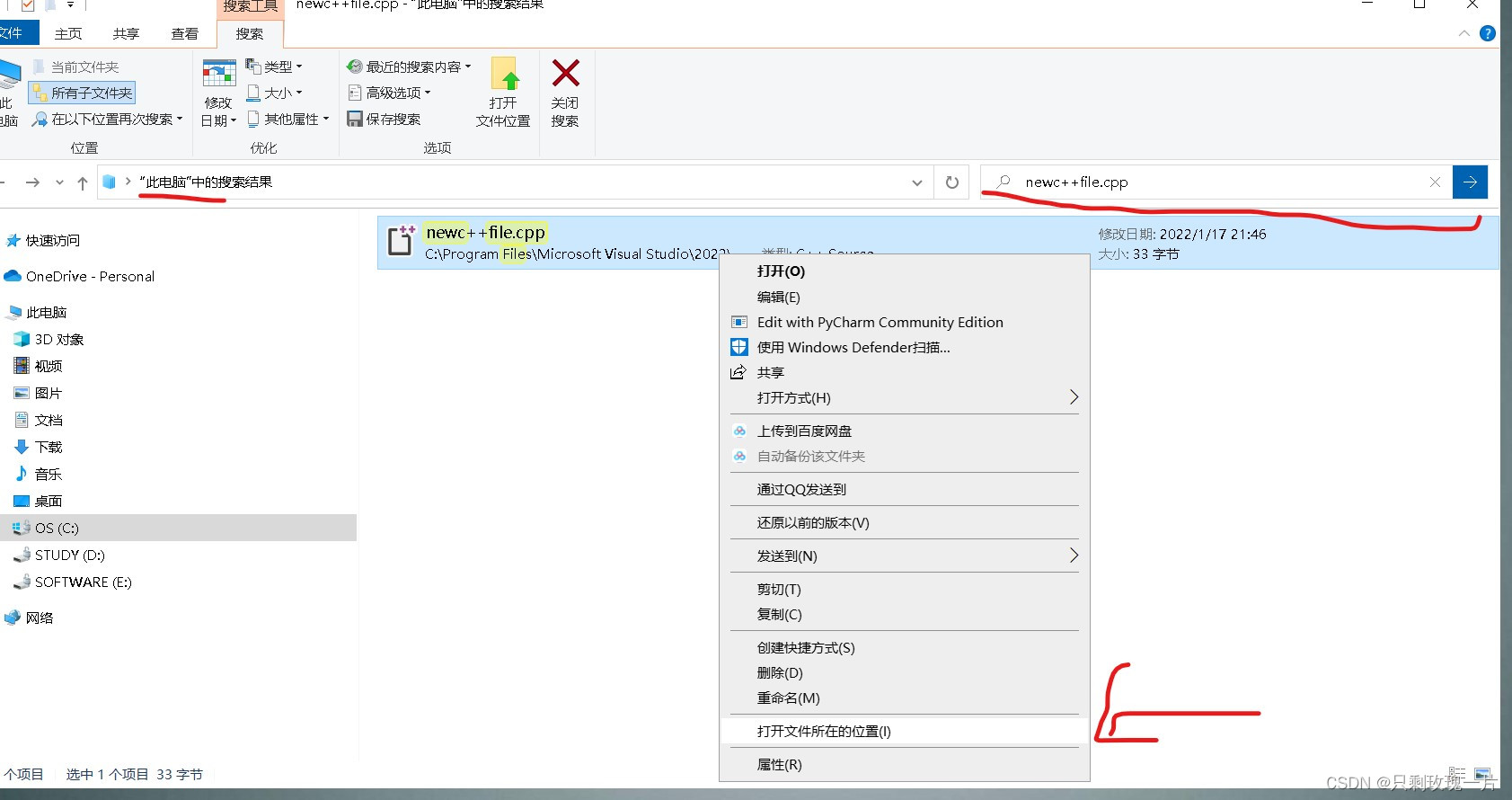The height and width of the screenshot is (800, 1512).
Task: Open Search Again In dropdown
Action: point(107,119)
